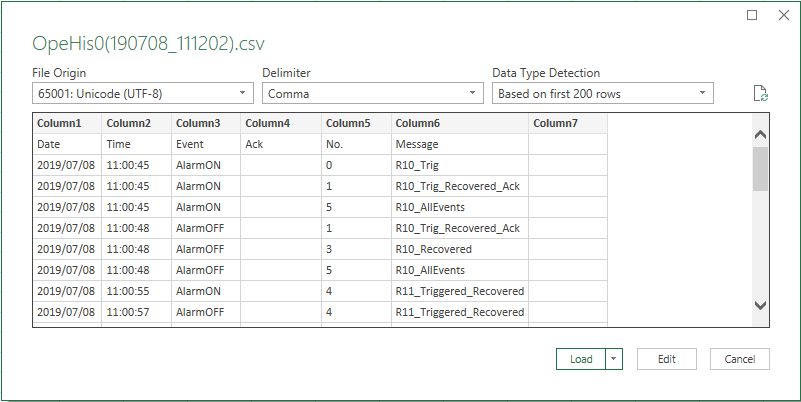The width and height of the screenshot is (801, 402).
Task: Select the Column1 header
Action: 67,123
